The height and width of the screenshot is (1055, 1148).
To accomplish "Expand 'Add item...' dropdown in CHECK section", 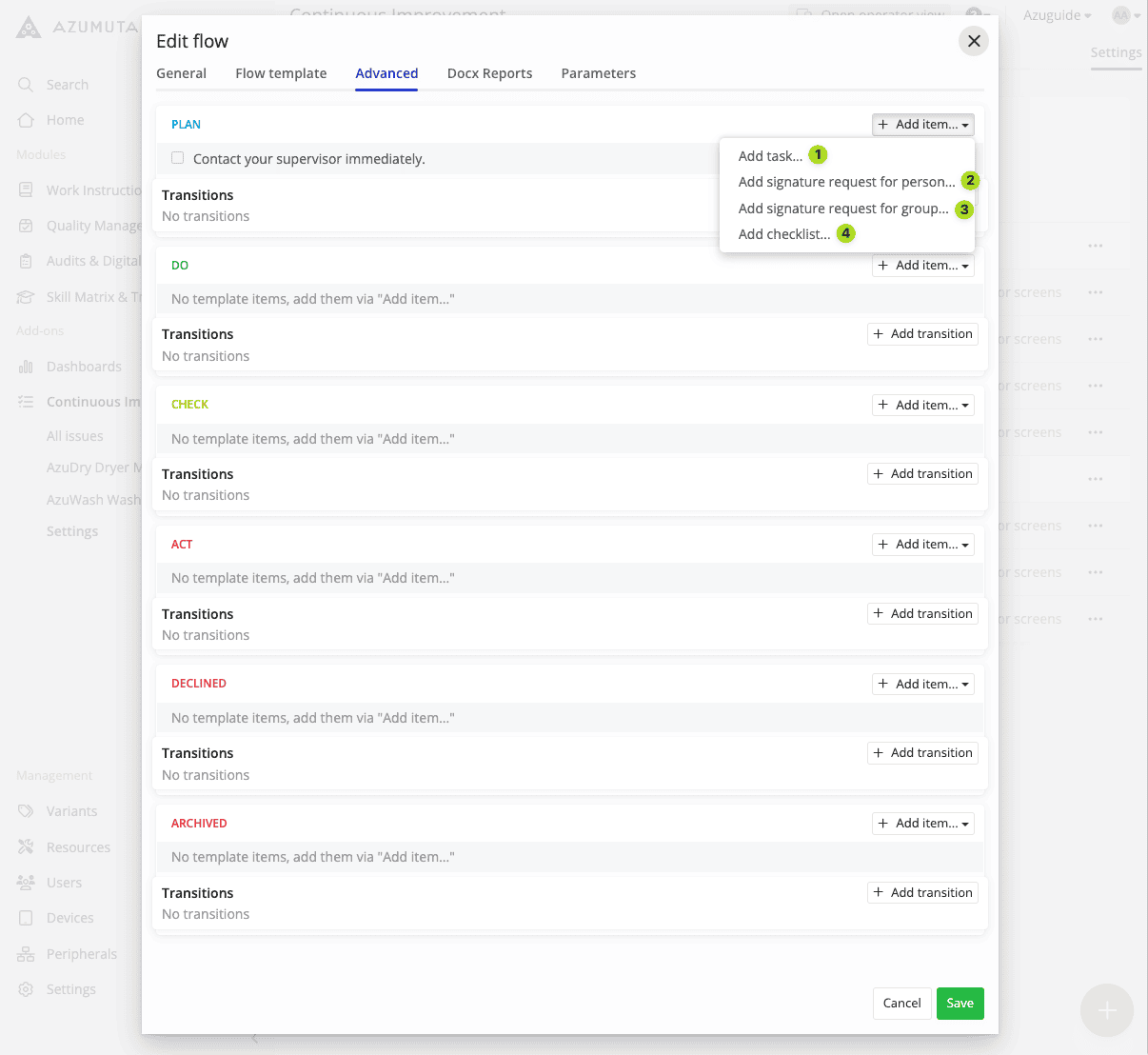I will click(922, 406).
